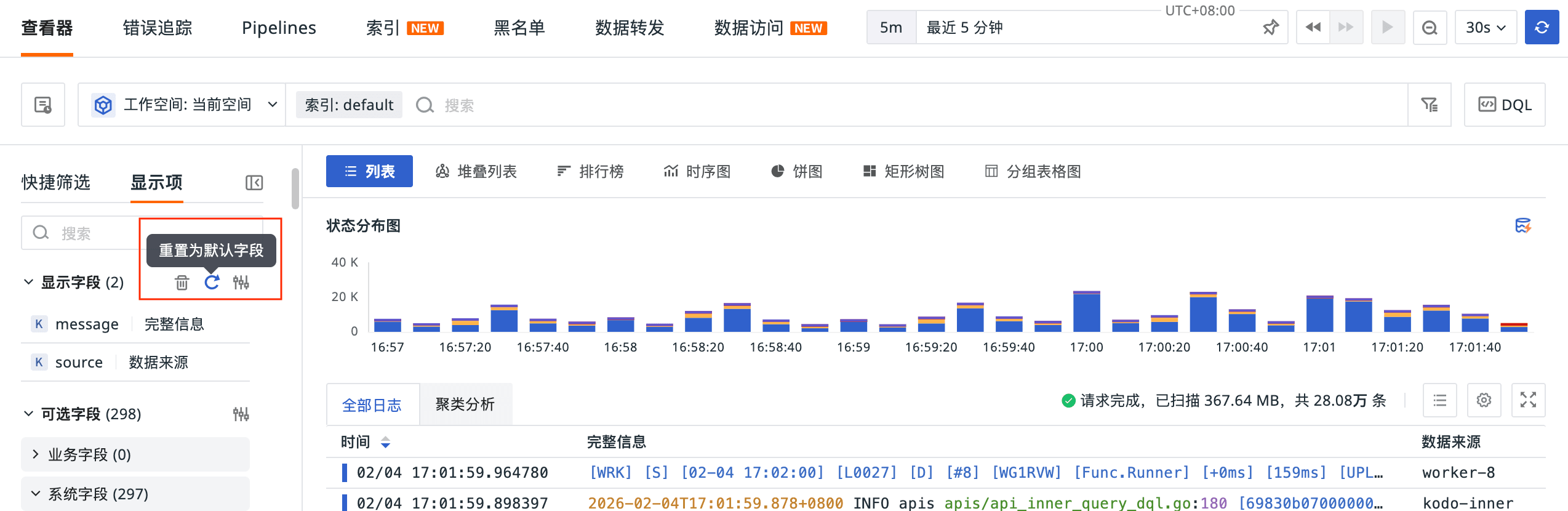Click the zoom out time range icon
Viewport: 1568px width, 511px height.
pyautogui.click(x=1430, y=28)
